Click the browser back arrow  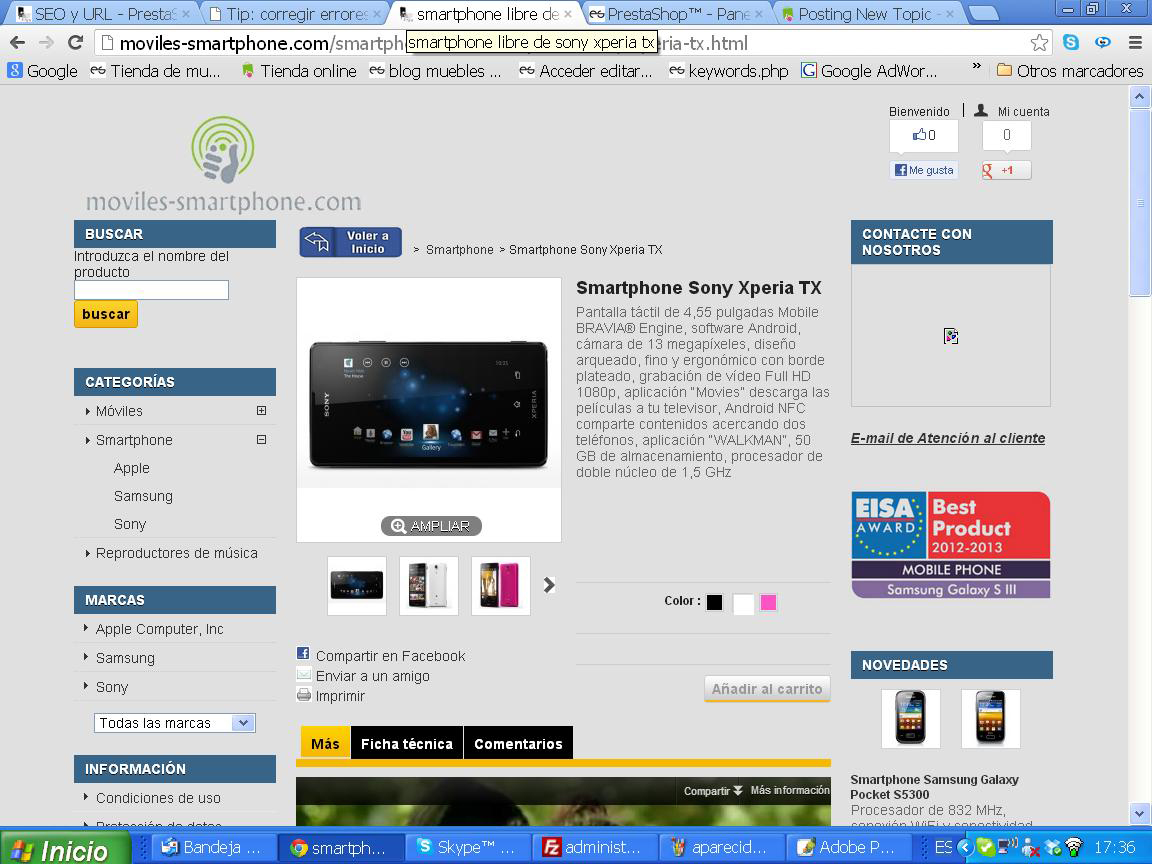pyautogui.click(x=18, y=43)
